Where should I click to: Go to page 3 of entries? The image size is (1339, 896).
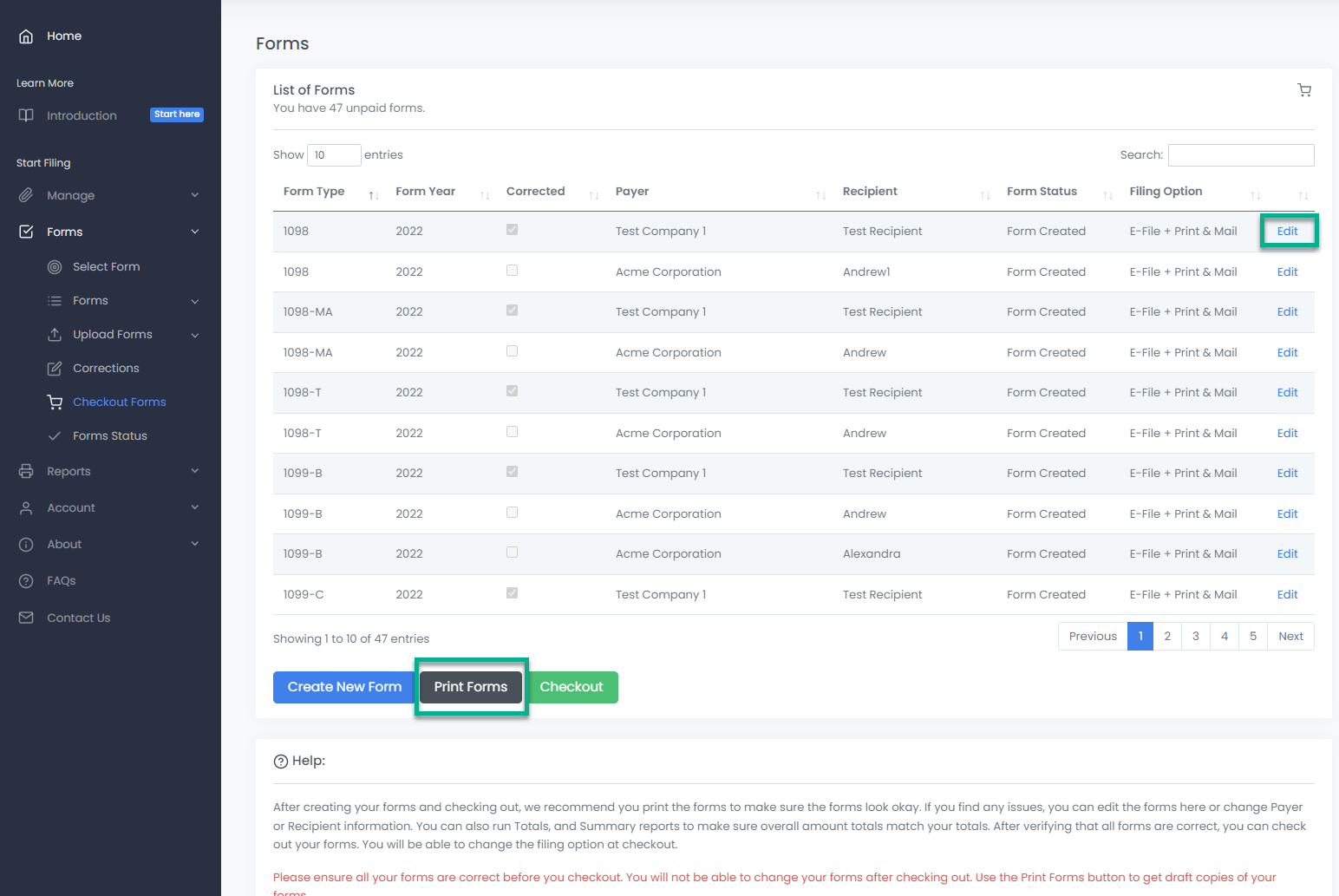1195,637
